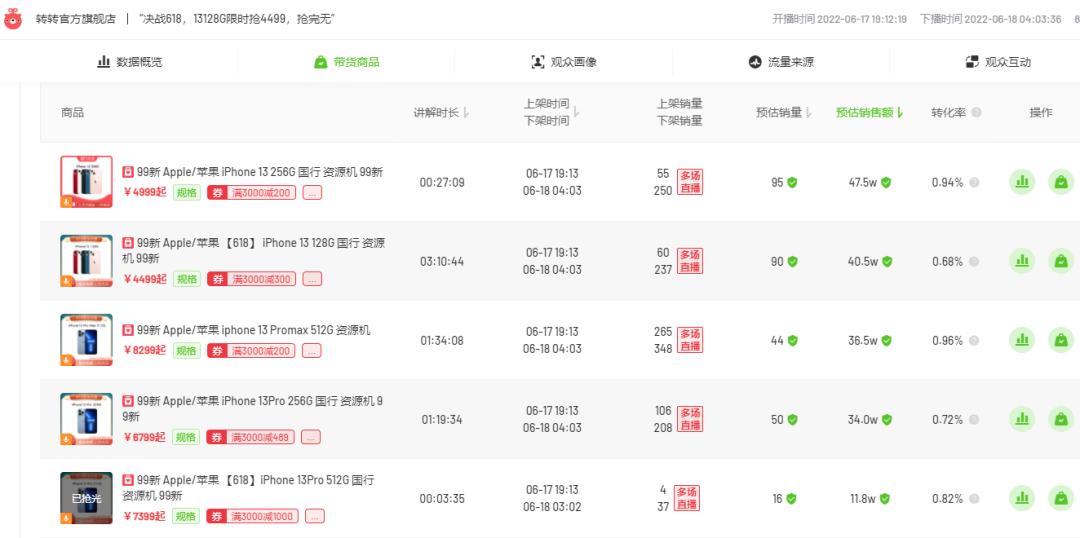The height and width of the screenshot is (538, 1080).
Task: Click verified shield next to 36.5w
Action: 887,340
